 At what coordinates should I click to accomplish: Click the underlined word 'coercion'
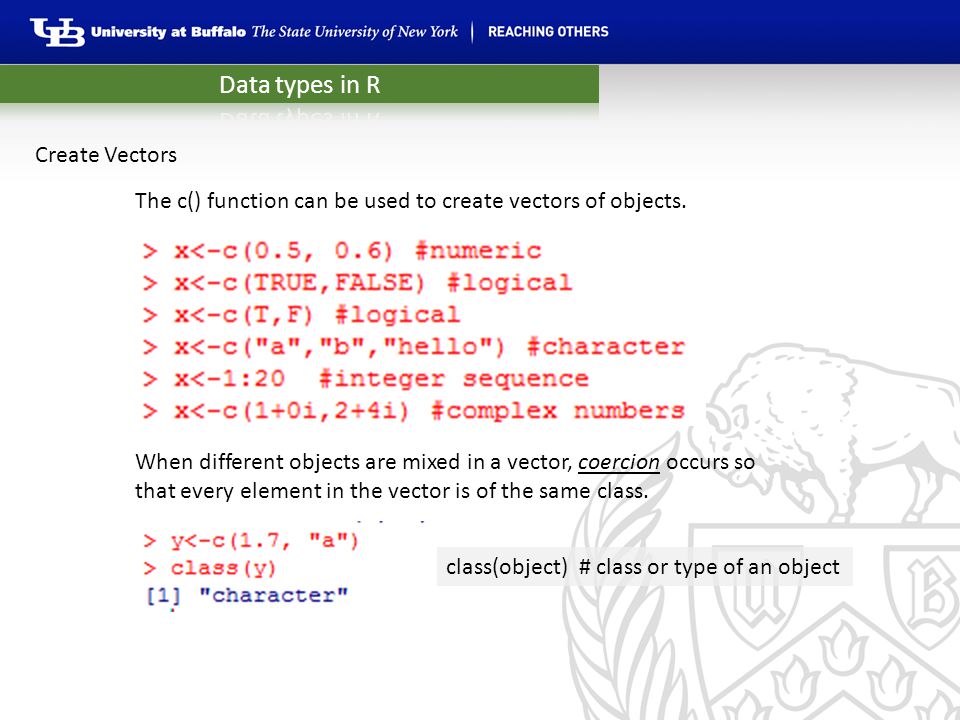(618, 462)
